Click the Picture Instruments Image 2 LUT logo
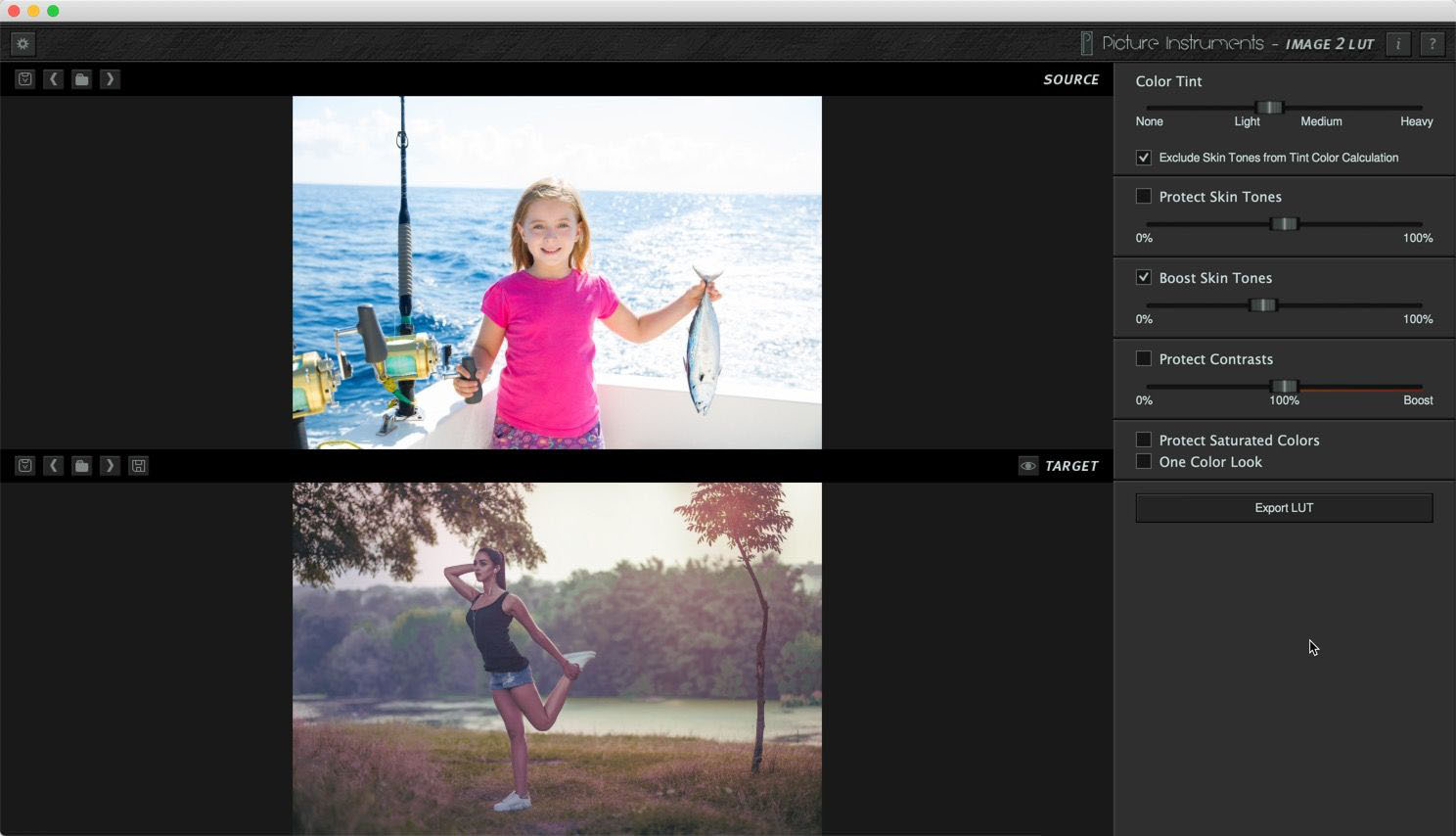 click(1227, 44)
